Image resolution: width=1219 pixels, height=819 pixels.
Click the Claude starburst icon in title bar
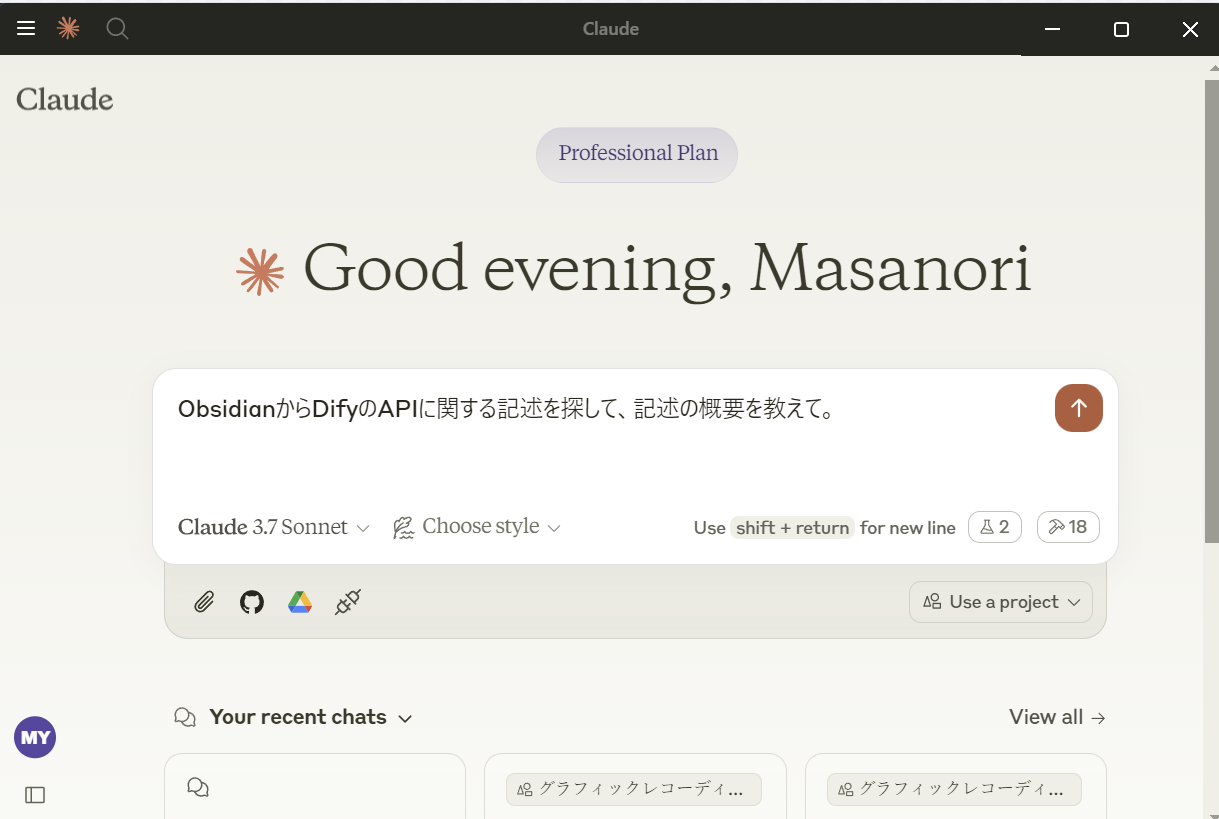click(x=68, y=29)
